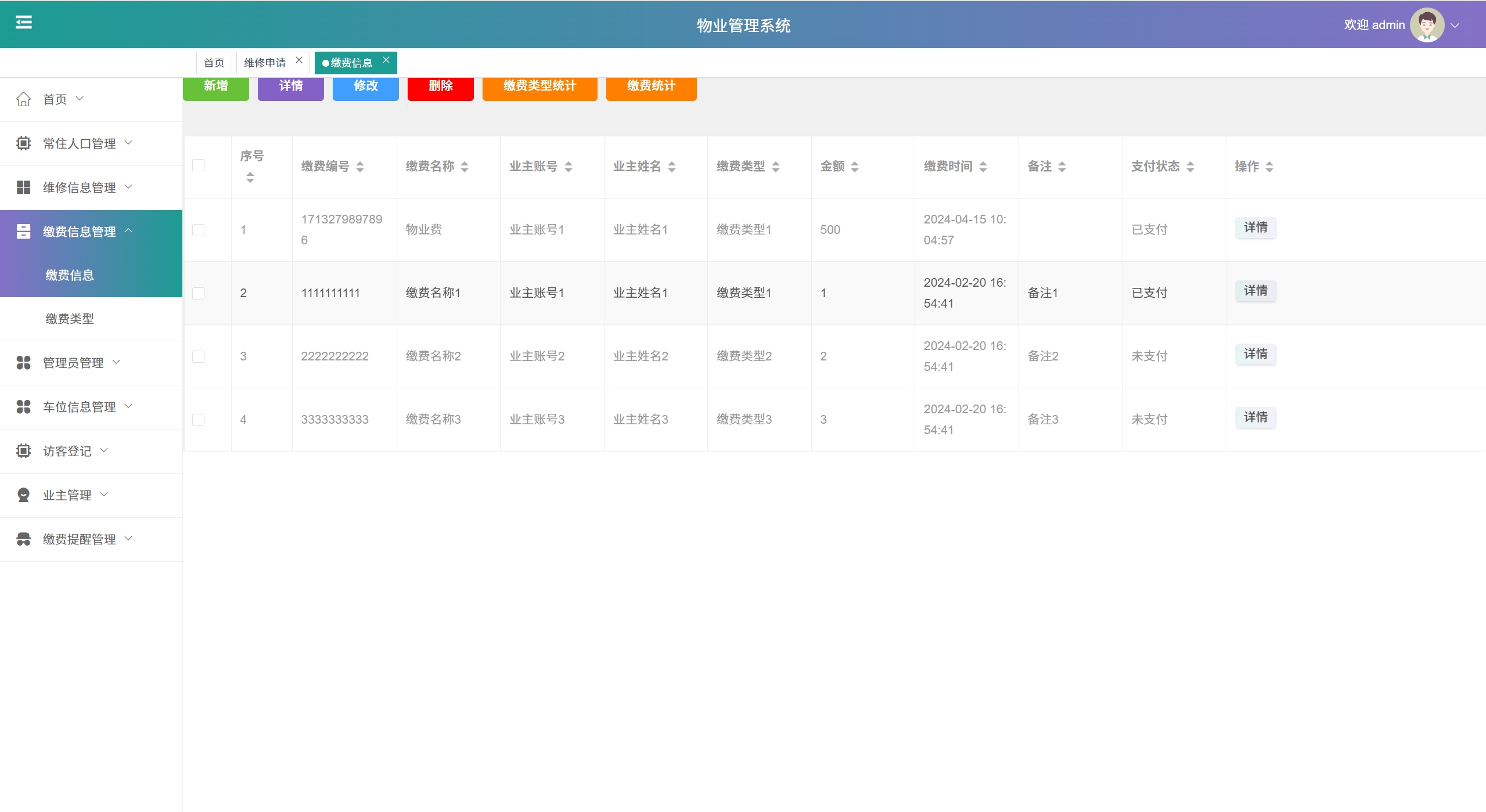Close the 缴费信息 tab
Image resolution: width=1486 pixels, height=812 pixels.
coord(386,60)
